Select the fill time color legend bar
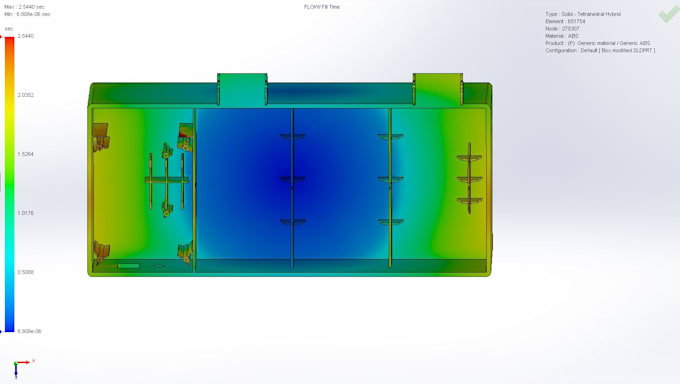This screenshot has height=384, width=680. coord(10,184)
